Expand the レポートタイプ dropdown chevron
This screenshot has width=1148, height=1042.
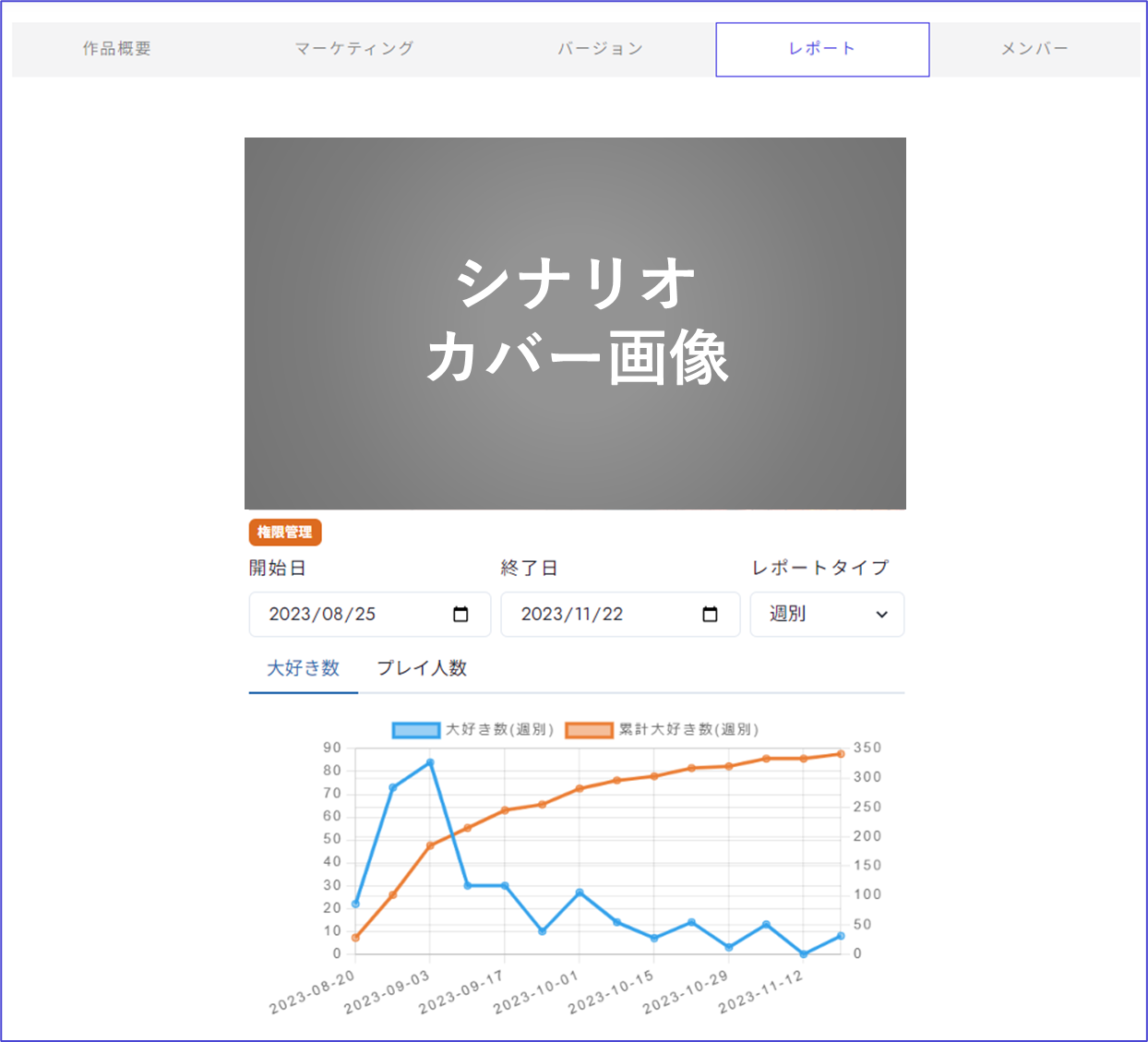pos(881,615)
